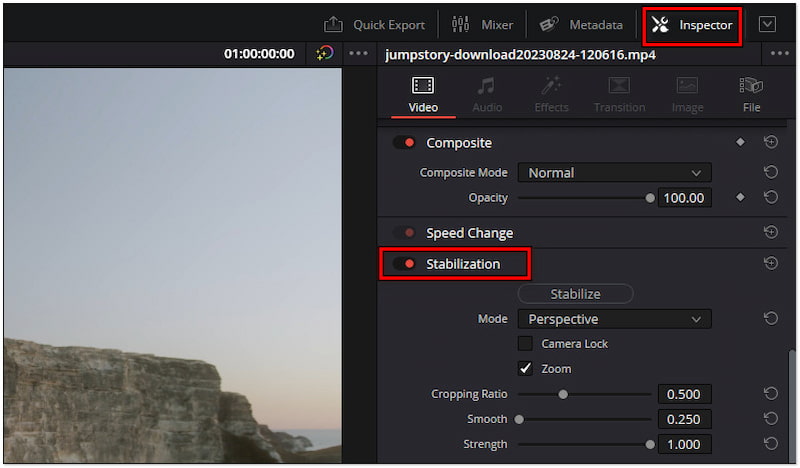This screenshot has height=468, width=800.
Task: Open the stabilization Mode Perspective dropdown
Action: (x=614, y=320)
